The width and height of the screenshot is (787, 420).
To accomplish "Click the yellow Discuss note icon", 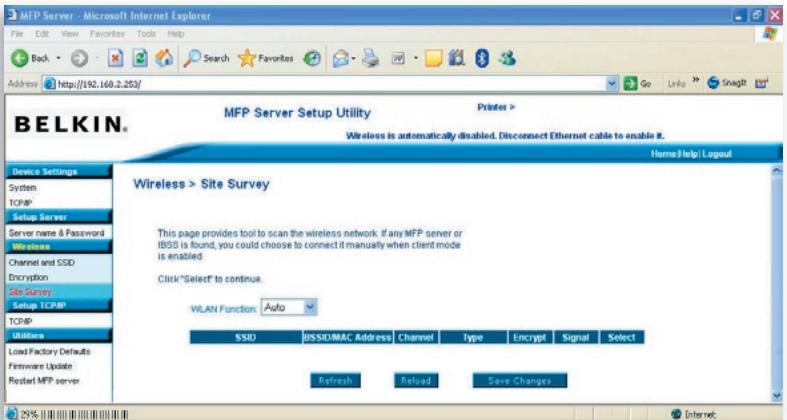I will pos(433,59).
